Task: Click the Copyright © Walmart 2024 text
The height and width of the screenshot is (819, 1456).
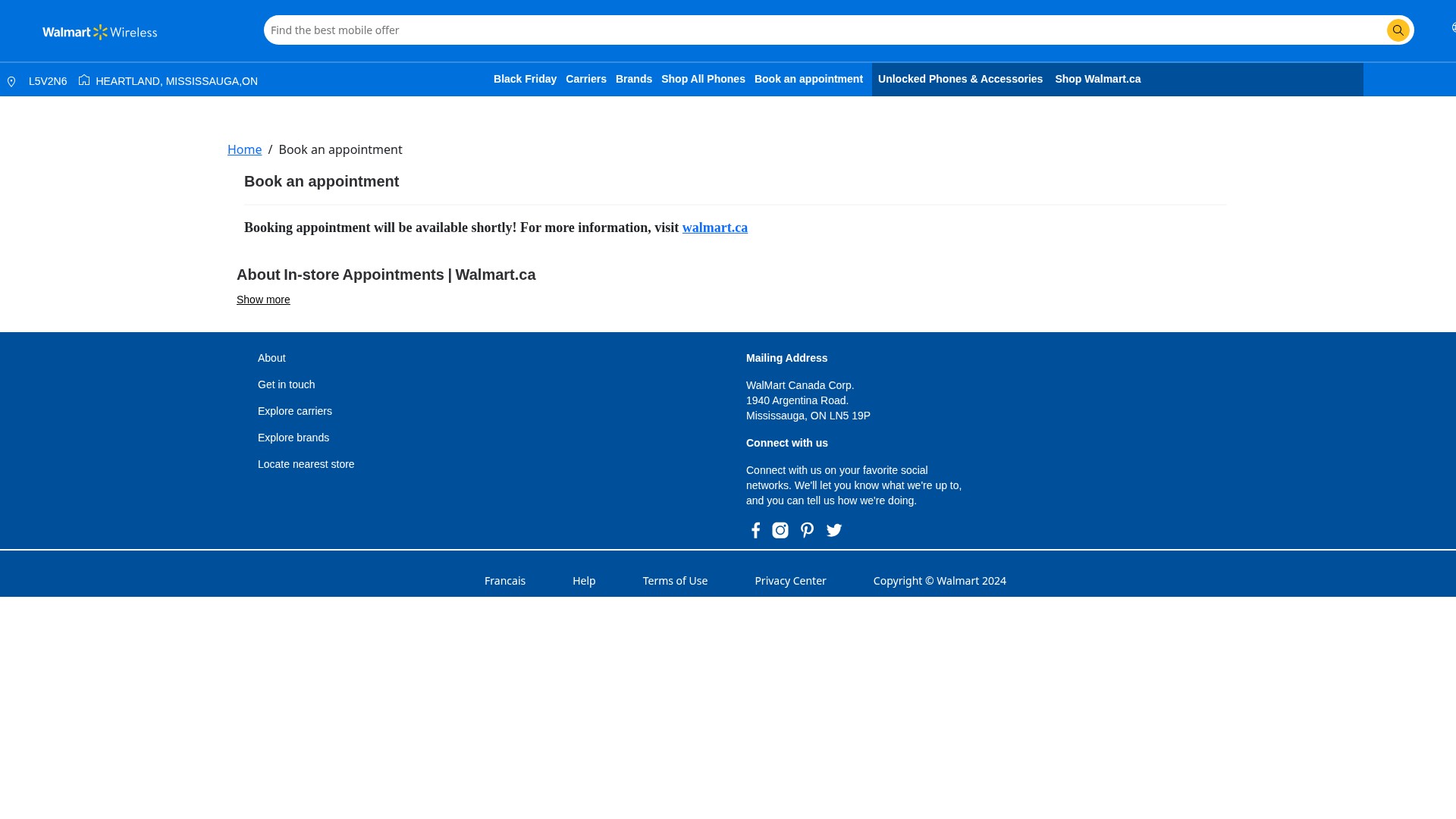Action: [x=940, y=581]
